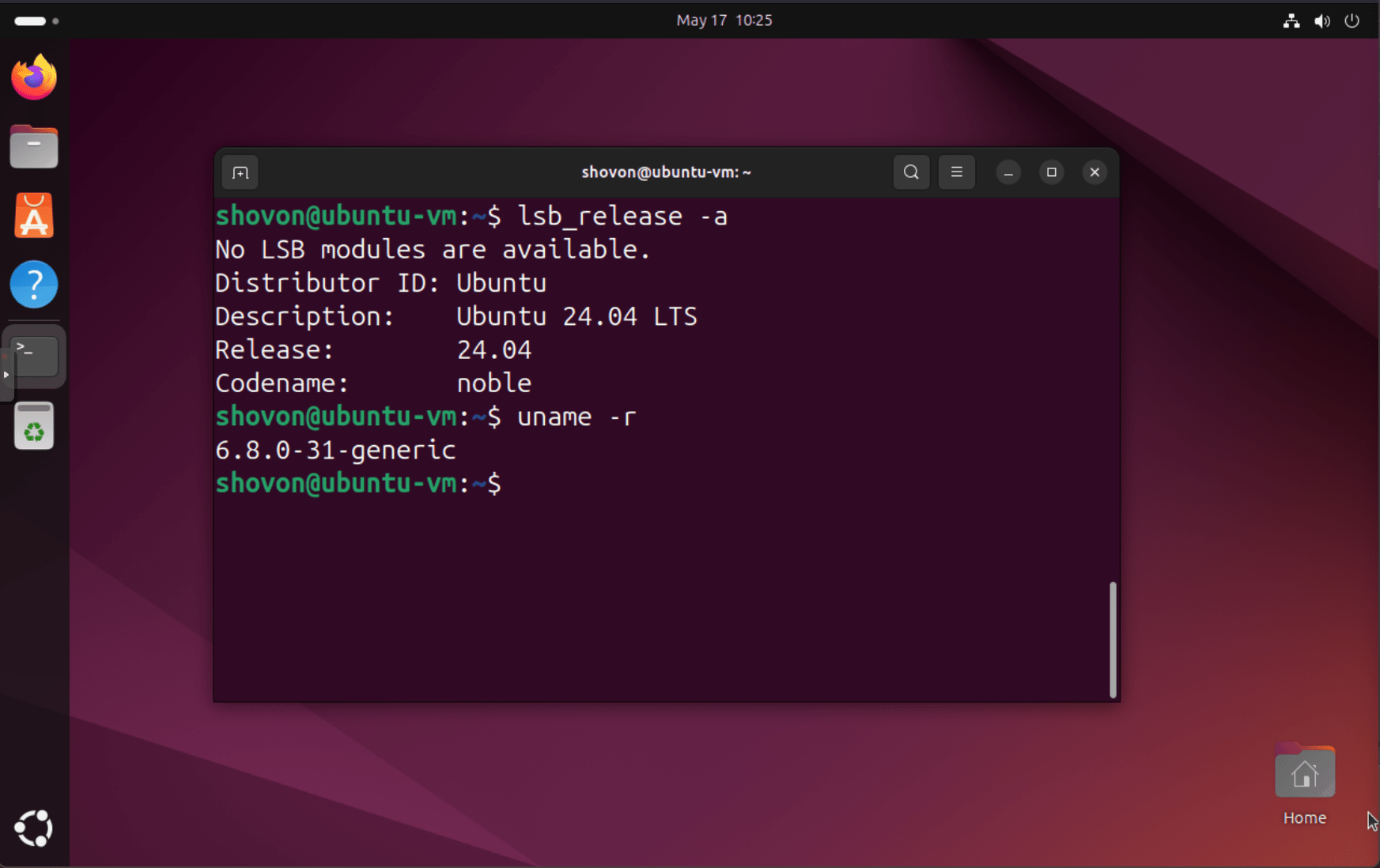Expand the hidden dock arrow on left edge
The width and height of the screenshot is (1380, 868).
pyautogui.click(x=6, y=374)
